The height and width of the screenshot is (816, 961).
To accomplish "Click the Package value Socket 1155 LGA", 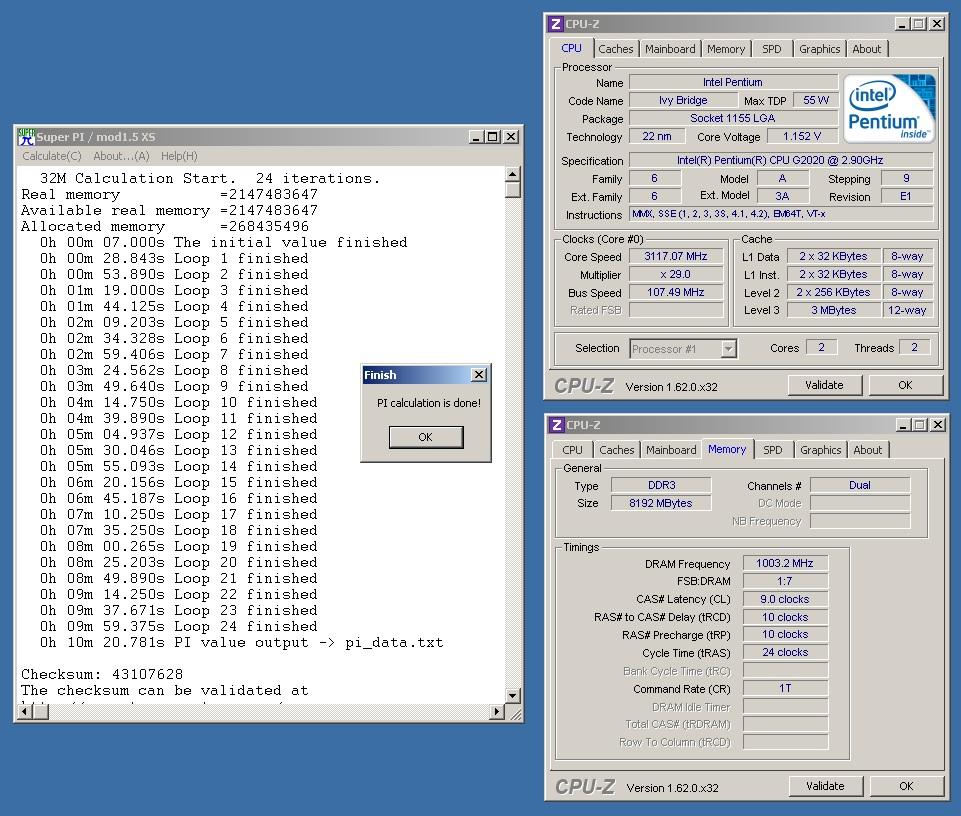I will [733, 118].
